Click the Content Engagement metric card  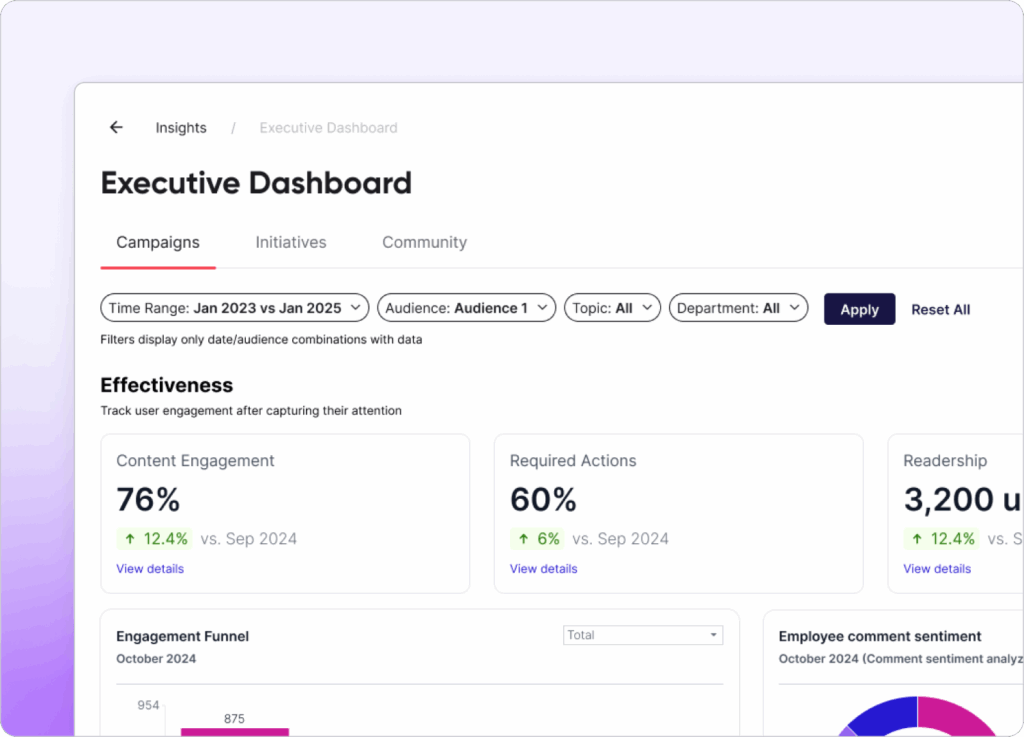click(285, 500)
